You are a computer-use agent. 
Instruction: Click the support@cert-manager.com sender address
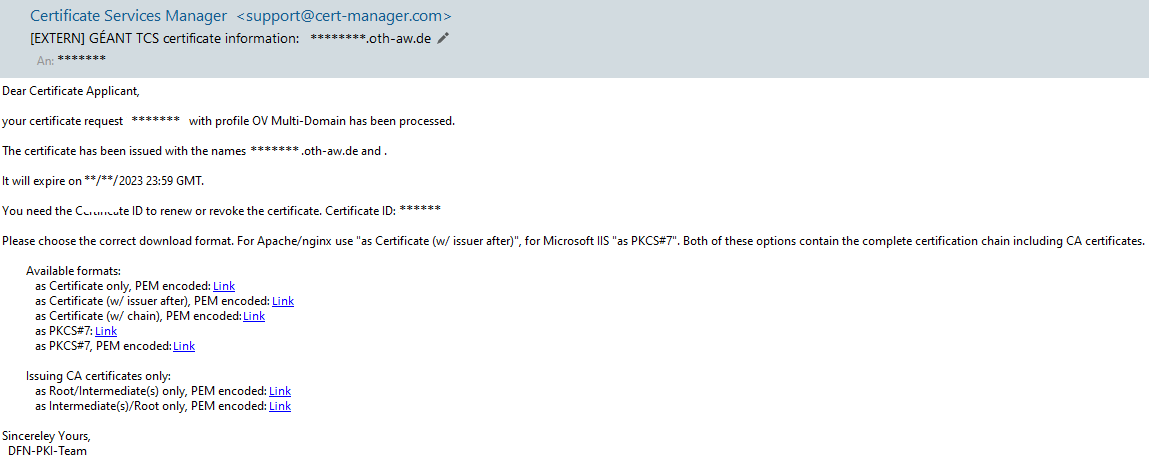tap(344, 15)
